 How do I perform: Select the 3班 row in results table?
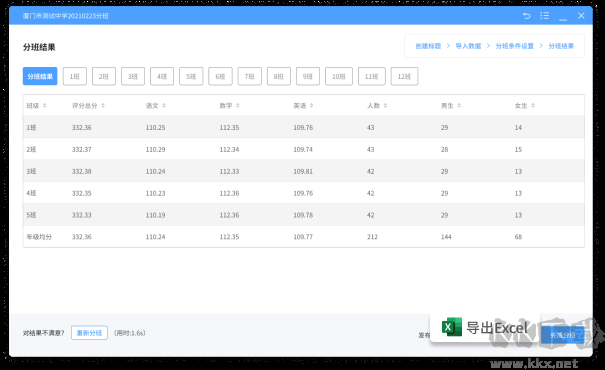click(x=304, y=171)
